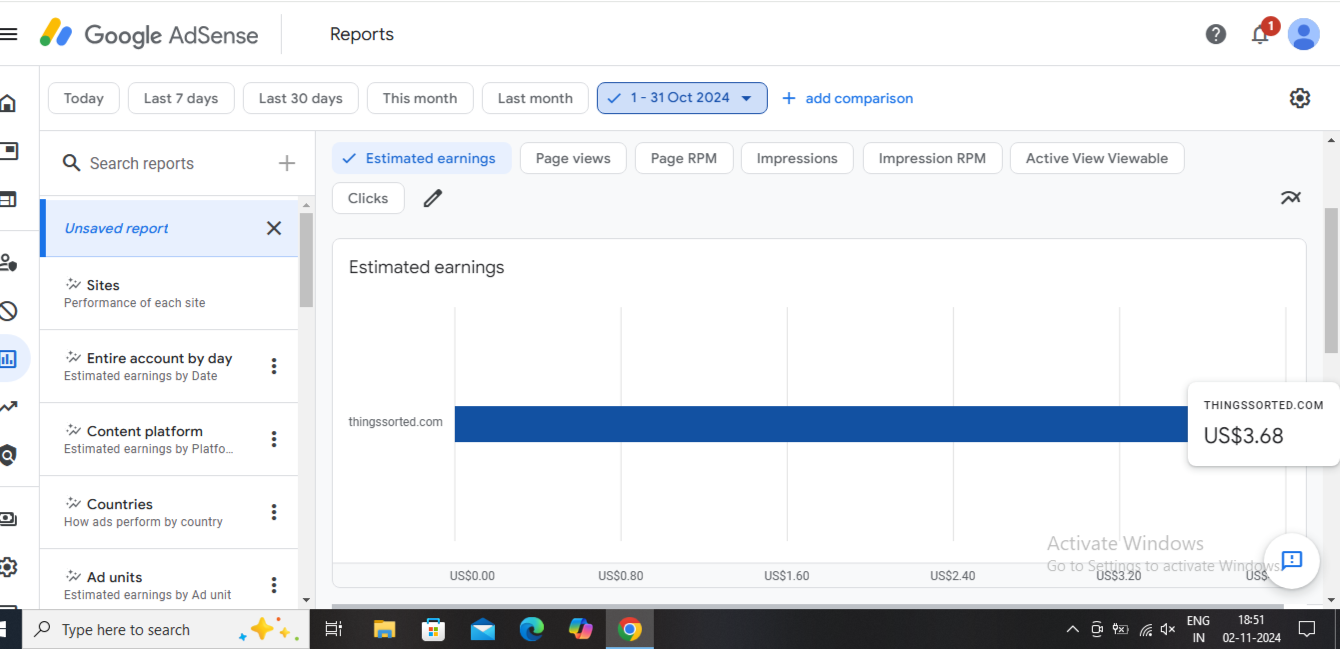Image resolution: width=1340 pixels, height=649 pixels.
Task: Select the Last month range
Action: [535, 98]
